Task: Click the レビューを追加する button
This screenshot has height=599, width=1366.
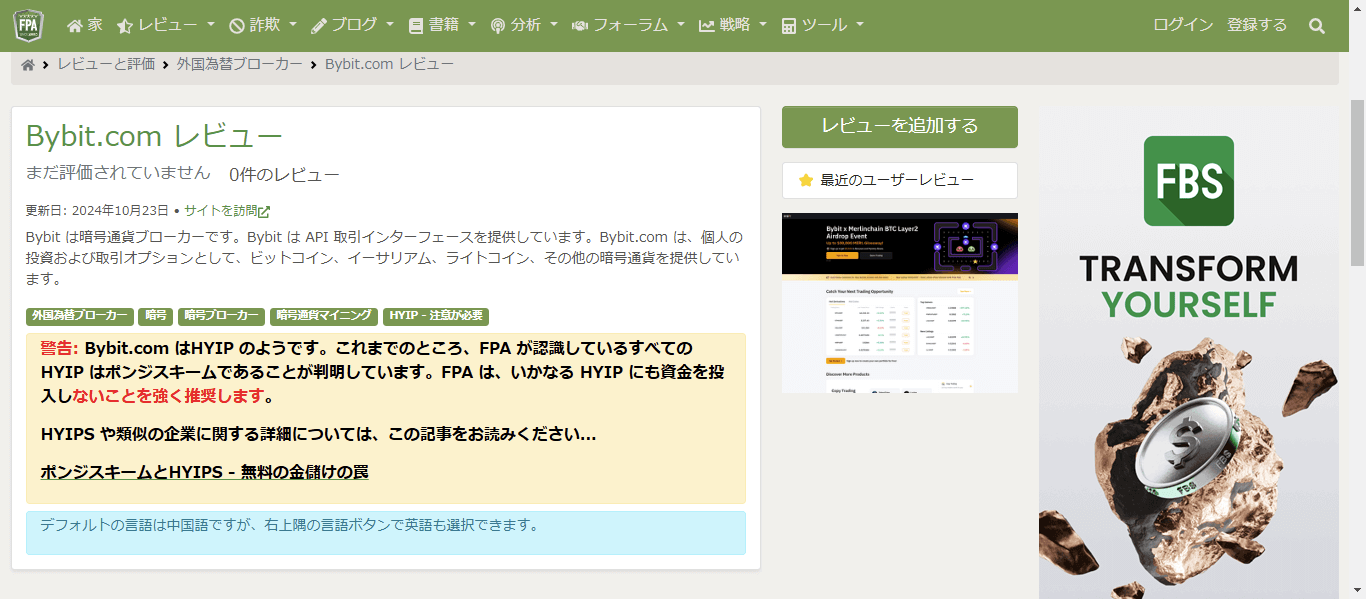Action: click(899, 127)
